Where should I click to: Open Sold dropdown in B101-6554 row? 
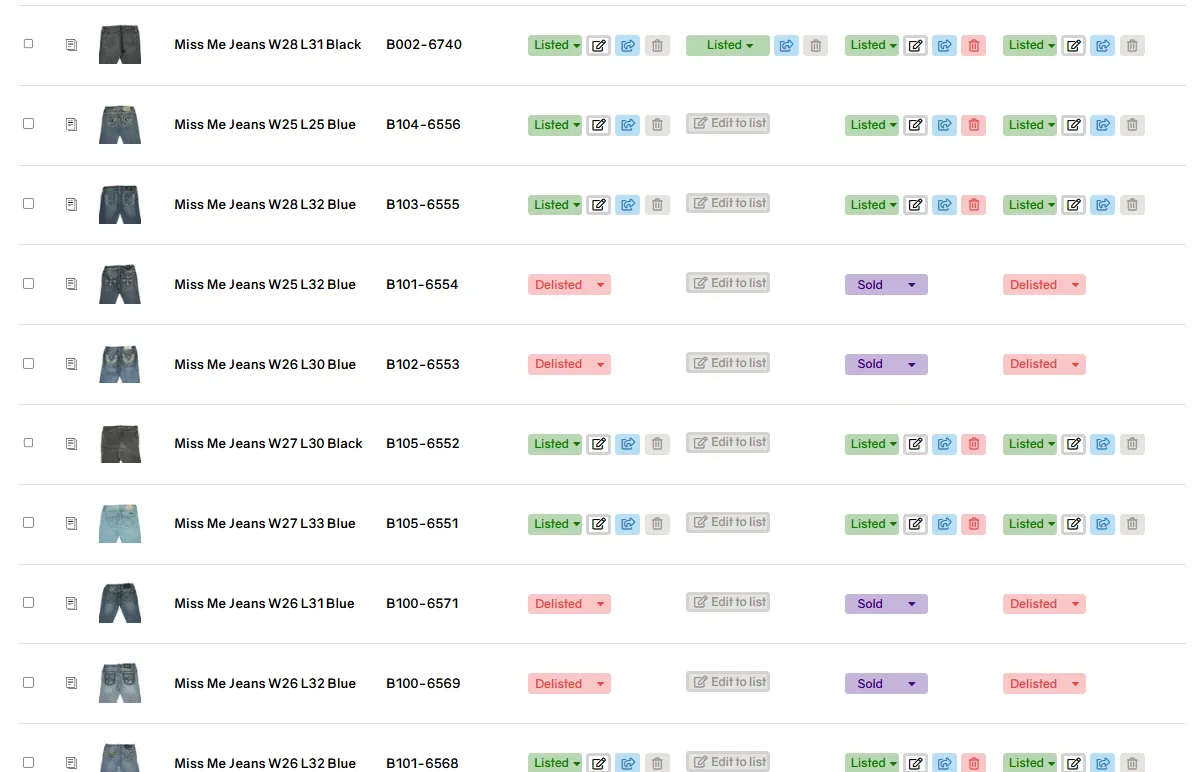886,285
